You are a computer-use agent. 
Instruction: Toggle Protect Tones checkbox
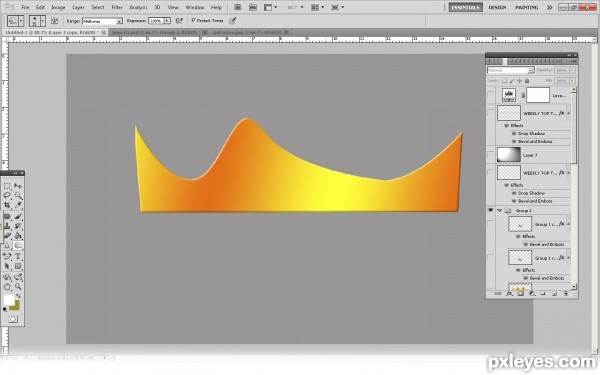pos(194,20)
